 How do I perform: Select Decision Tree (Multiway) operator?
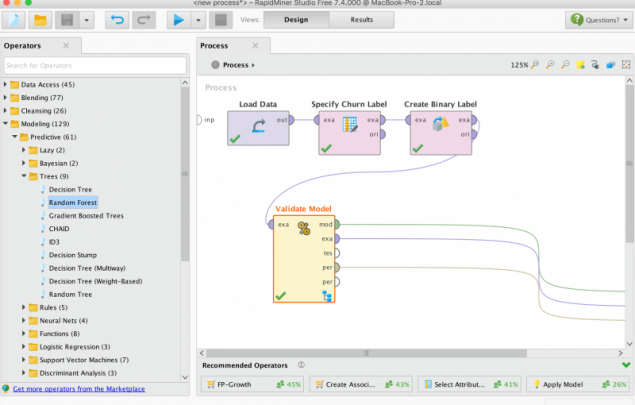[87, 268]
